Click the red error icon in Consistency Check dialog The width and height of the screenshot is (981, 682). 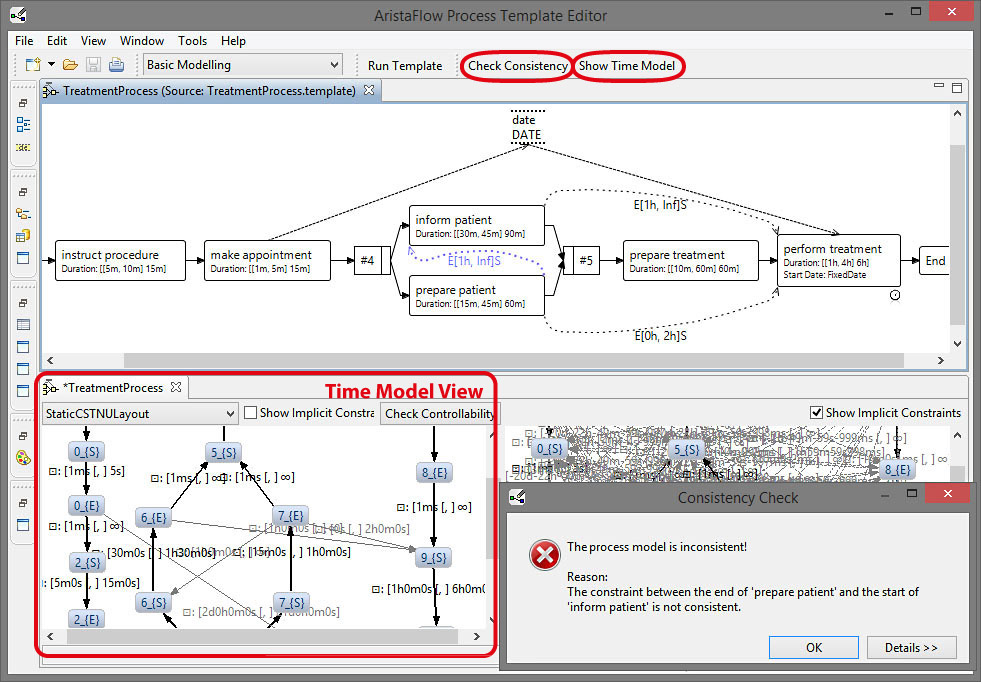[544, 555]
